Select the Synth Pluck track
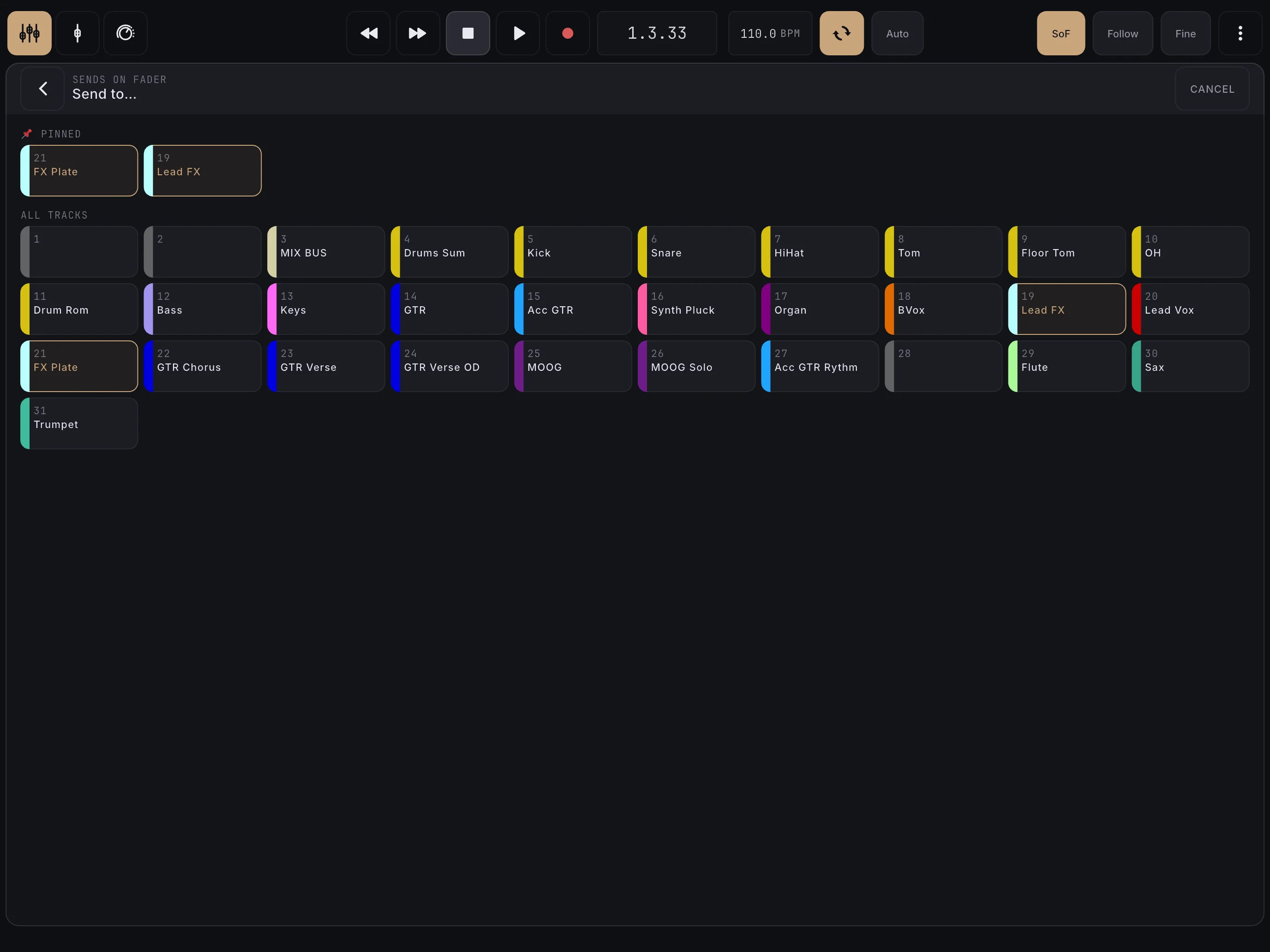This screenshot has width=1270, height=952. (696, 309)
